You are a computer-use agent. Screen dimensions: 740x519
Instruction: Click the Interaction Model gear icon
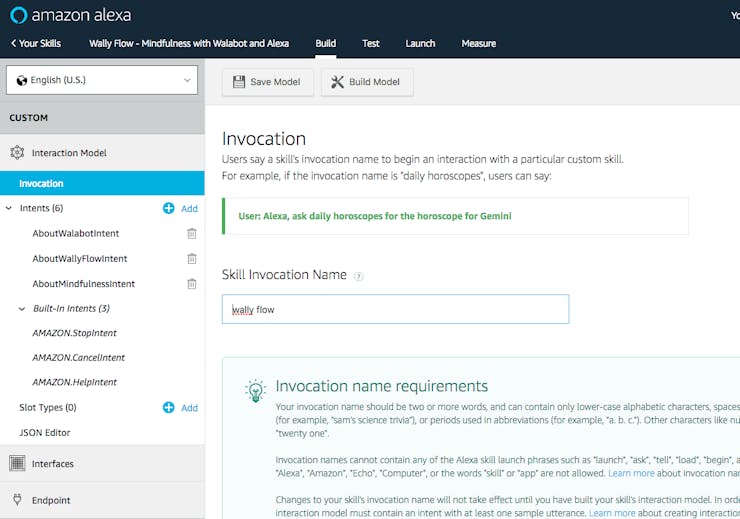coord(17,152)
